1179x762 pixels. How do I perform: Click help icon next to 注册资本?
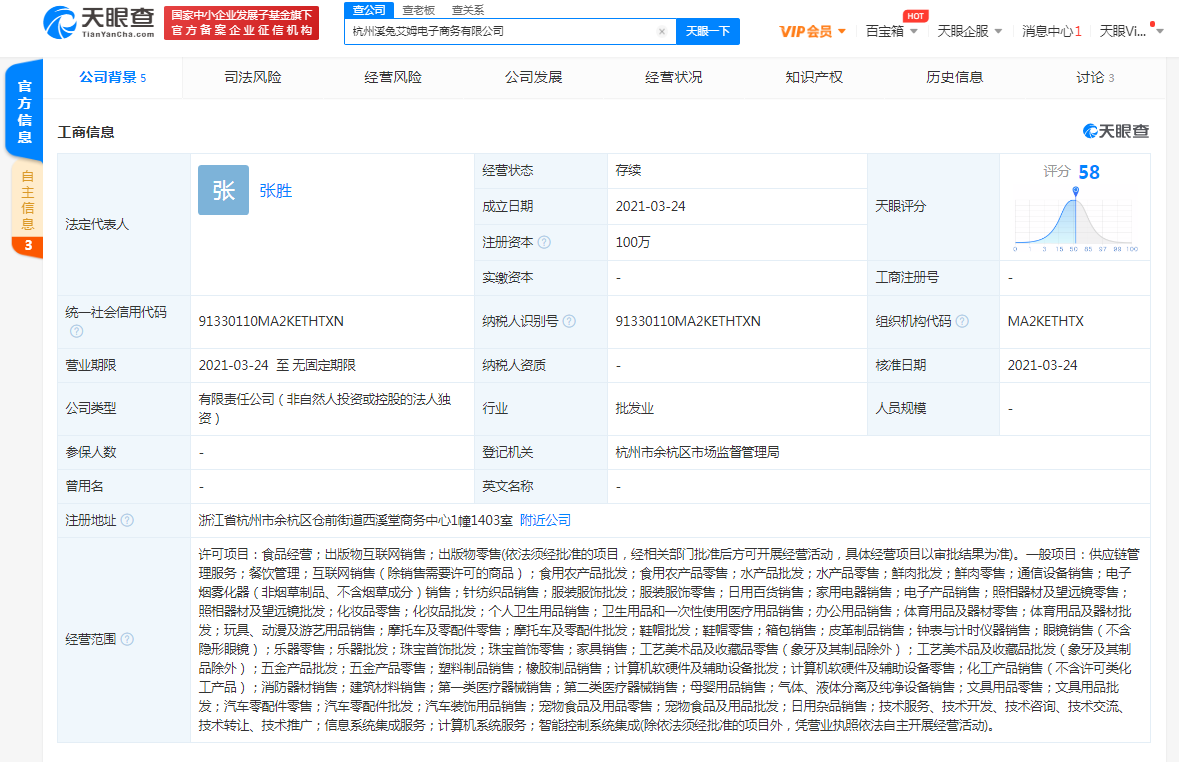click(544, 242)
